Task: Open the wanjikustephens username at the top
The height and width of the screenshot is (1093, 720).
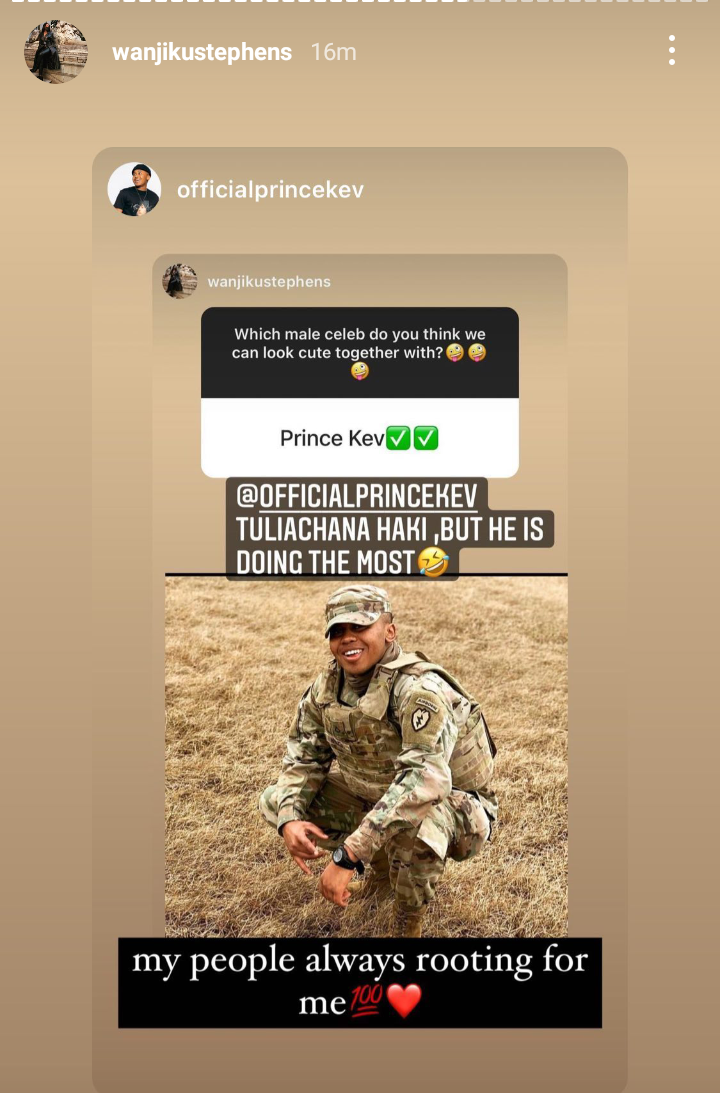Action: pos(202,52)
